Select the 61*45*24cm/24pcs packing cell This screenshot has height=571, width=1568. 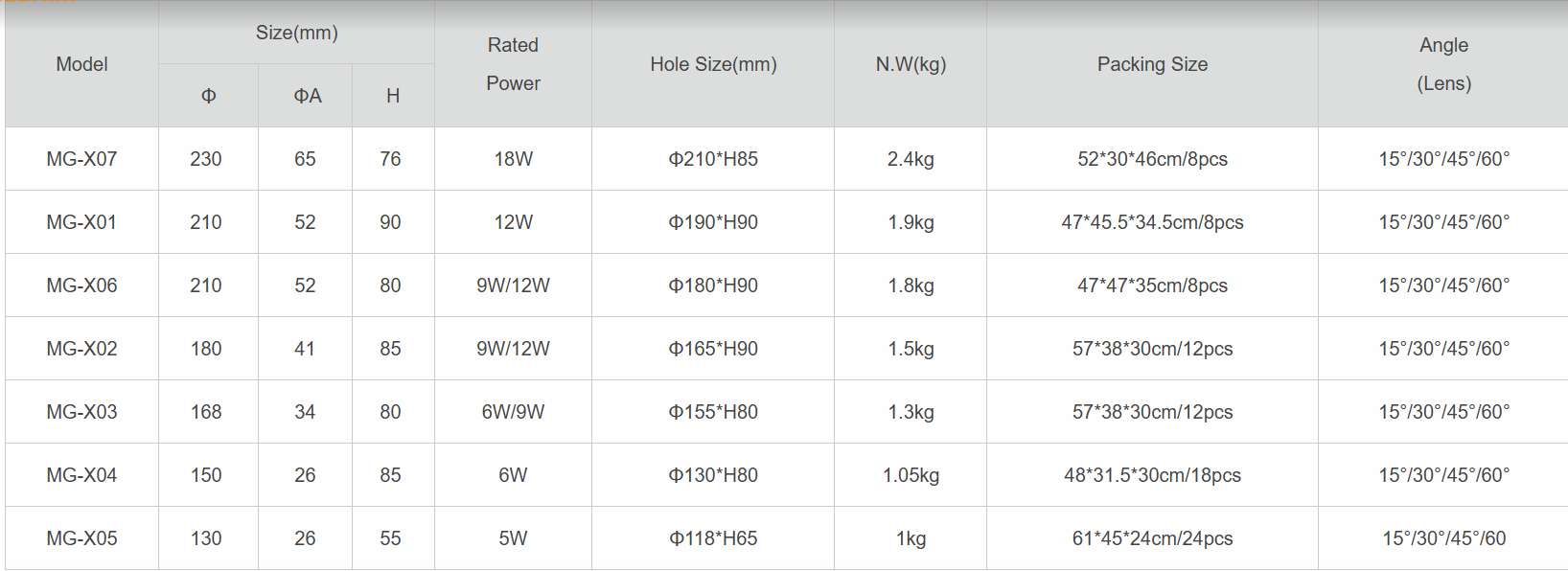pos(1152,538)
